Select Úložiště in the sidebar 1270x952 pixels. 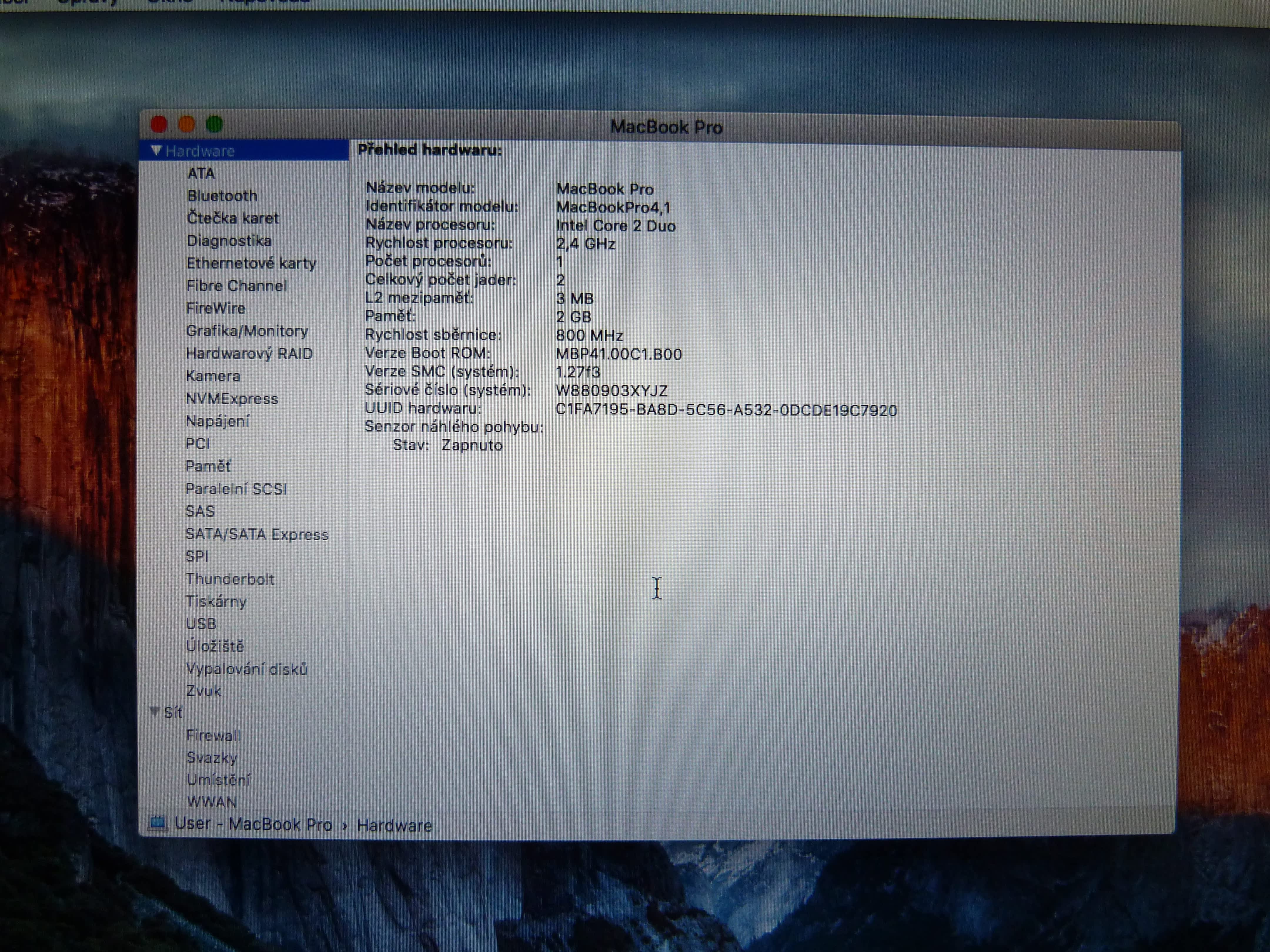point(215,646)
